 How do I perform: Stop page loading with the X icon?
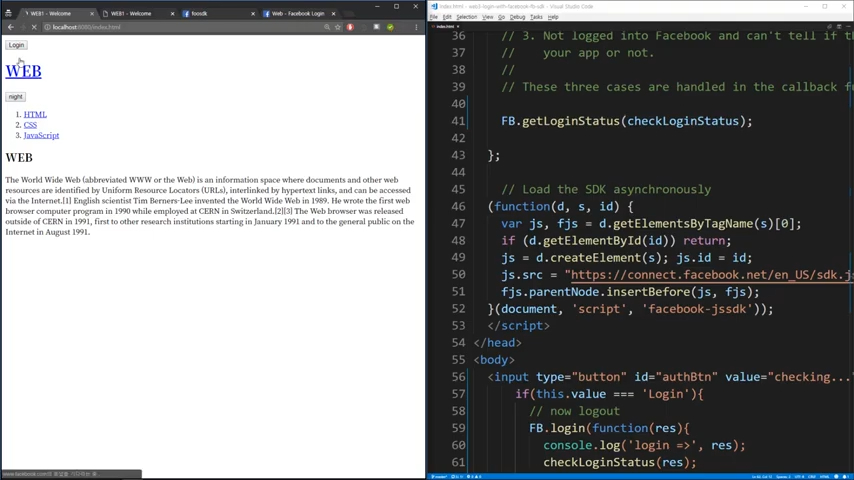pos(34,27)
